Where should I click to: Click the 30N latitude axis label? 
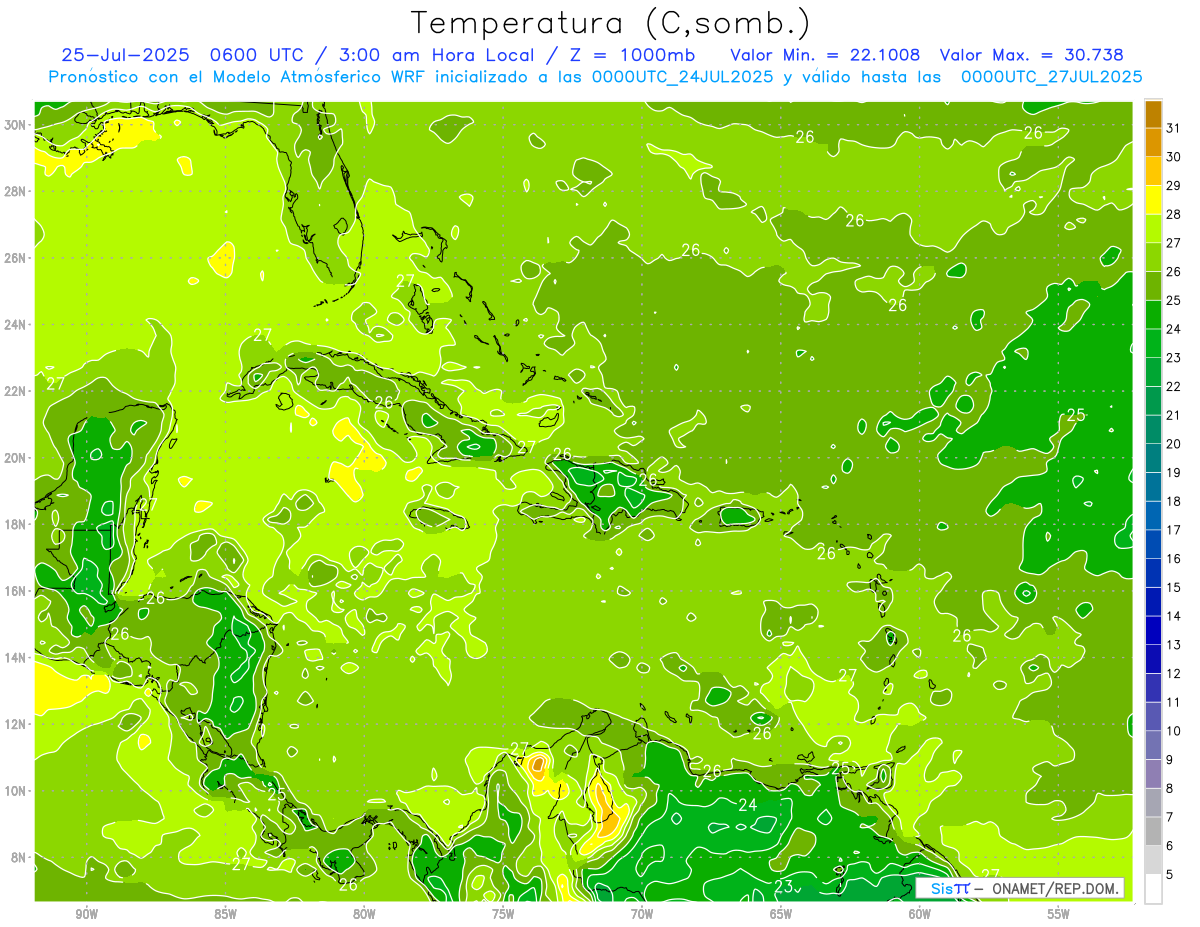tap(15, 125)
